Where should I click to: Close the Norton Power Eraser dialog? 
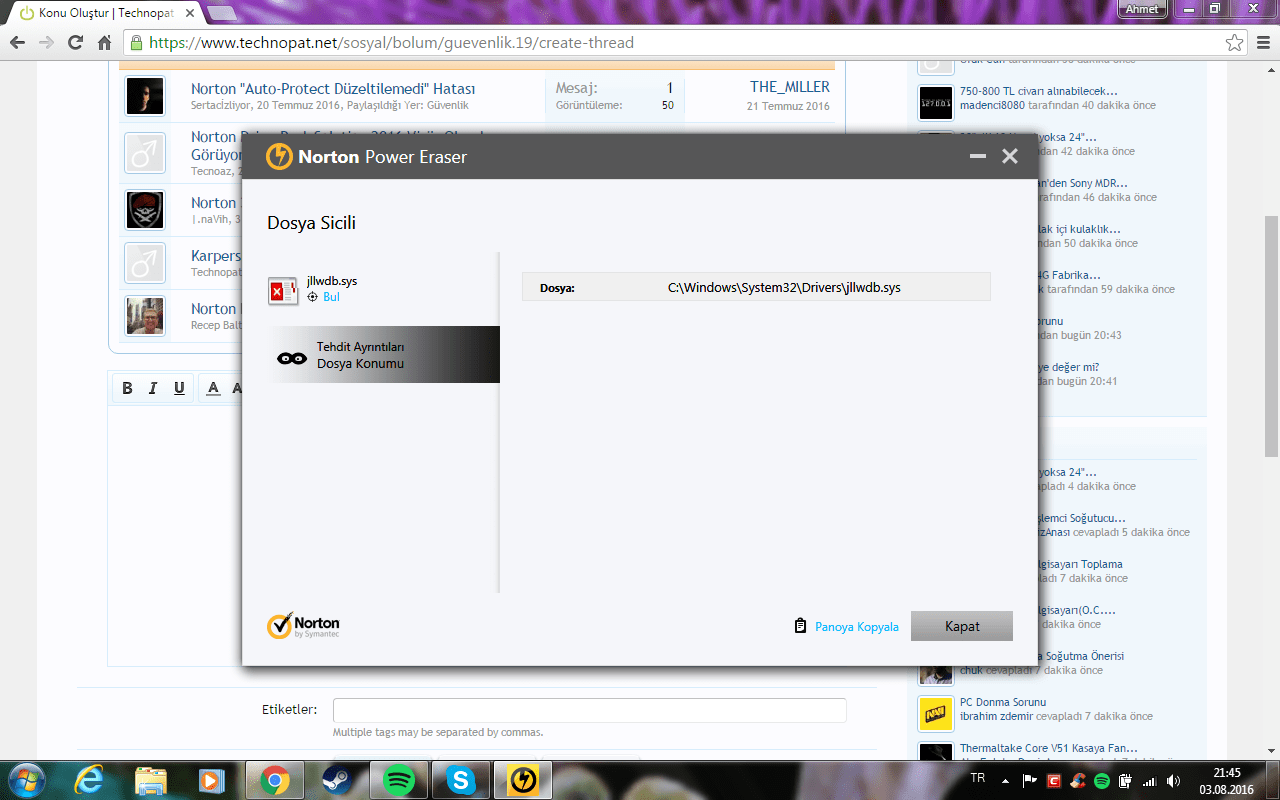pyautogui.click(x=1010, y=156)
